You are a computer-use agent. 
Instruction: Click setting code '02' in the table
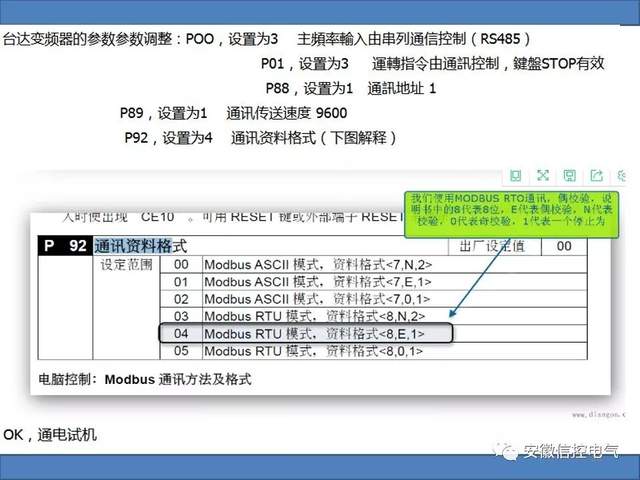click(181, 299)
